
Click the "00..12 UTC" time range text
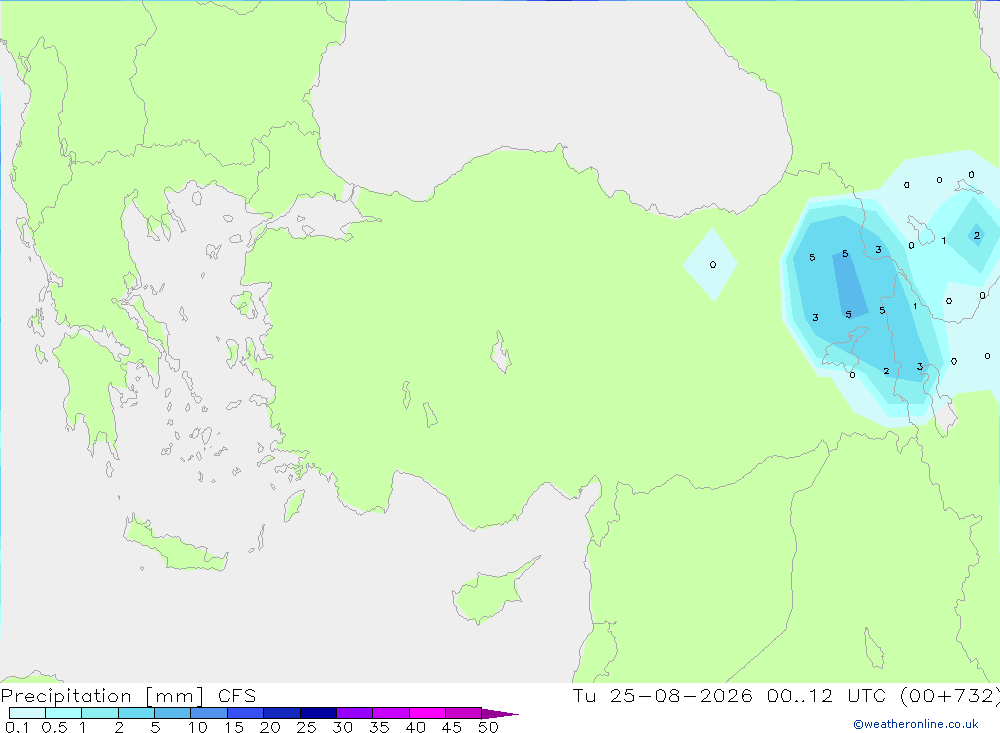(826, 696)
